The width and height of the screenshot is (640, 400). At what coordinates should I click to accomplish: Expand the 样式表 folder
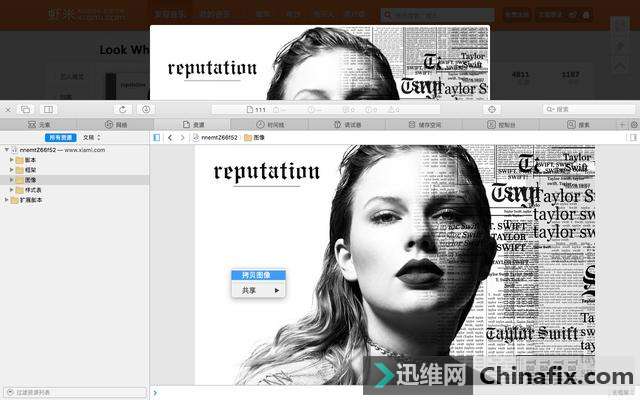(x=11, y=190)
